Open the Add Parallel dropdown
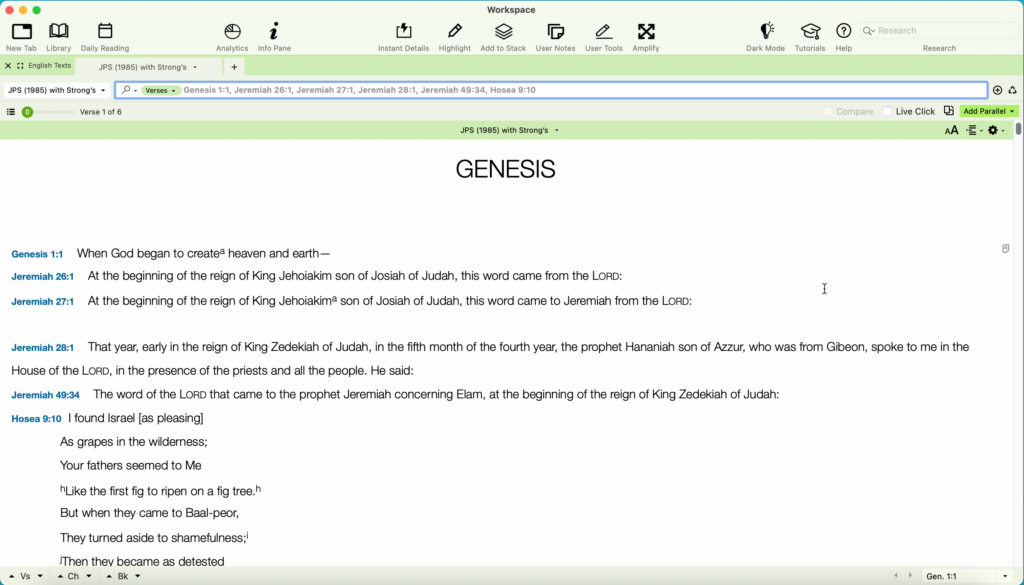 (989, 111)
